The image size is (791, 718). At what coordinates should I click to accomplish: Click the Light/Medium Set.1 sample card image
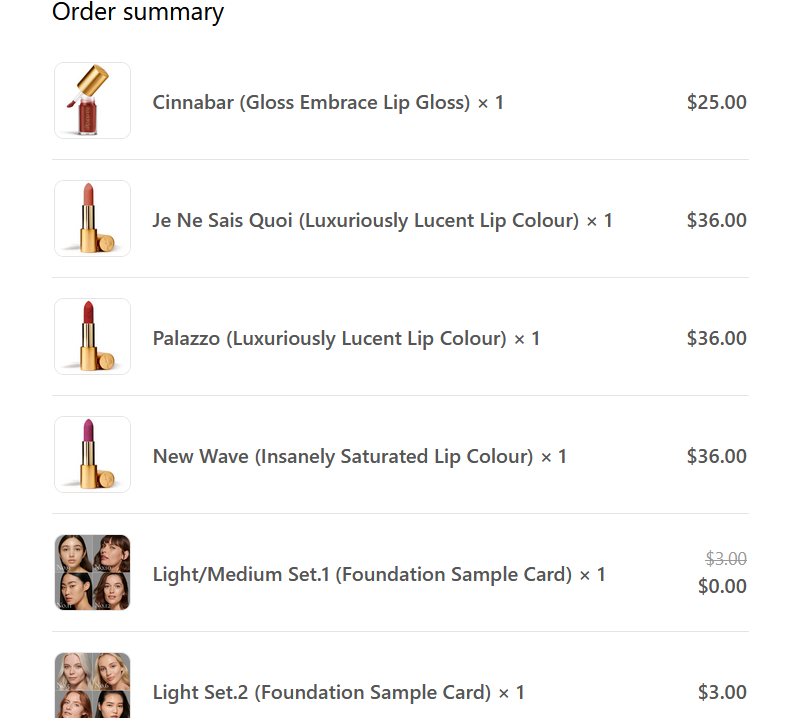[92, 573]
